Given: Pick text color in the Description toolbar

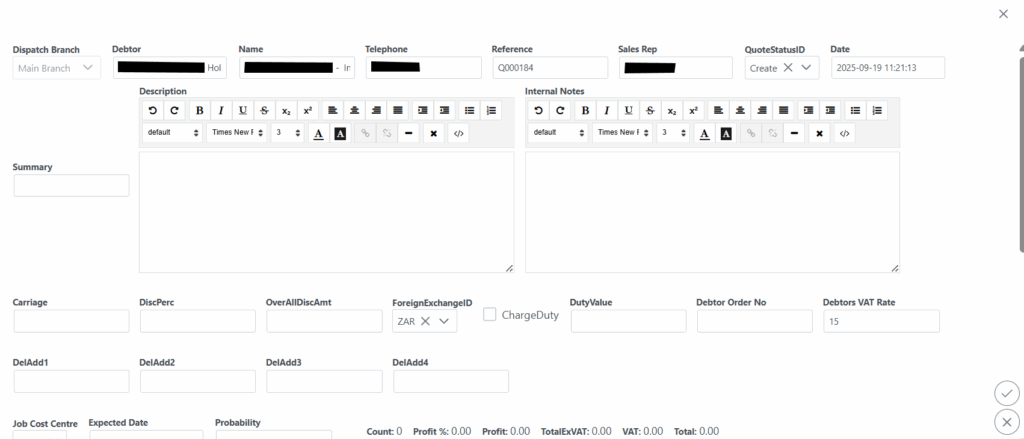Looking at the screenshot, I should click(318, 132).
